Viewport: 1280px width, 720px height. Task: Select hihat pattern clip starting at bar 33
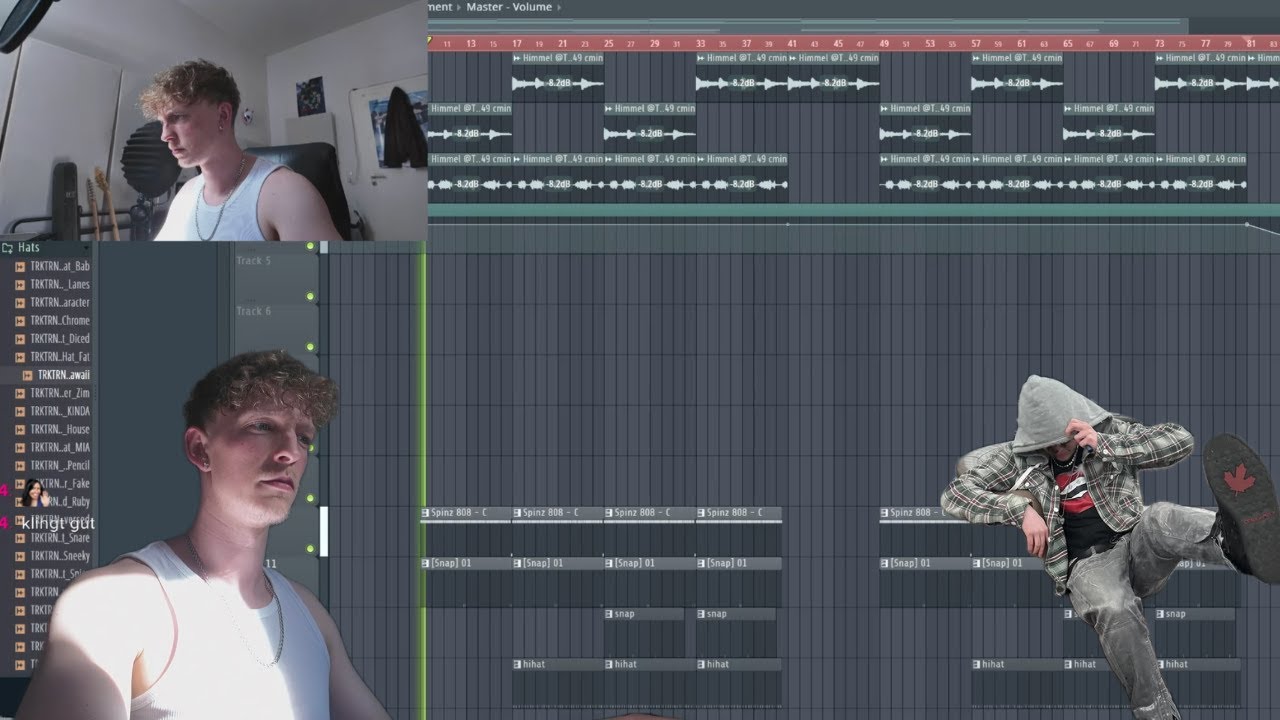coord(738,683)
